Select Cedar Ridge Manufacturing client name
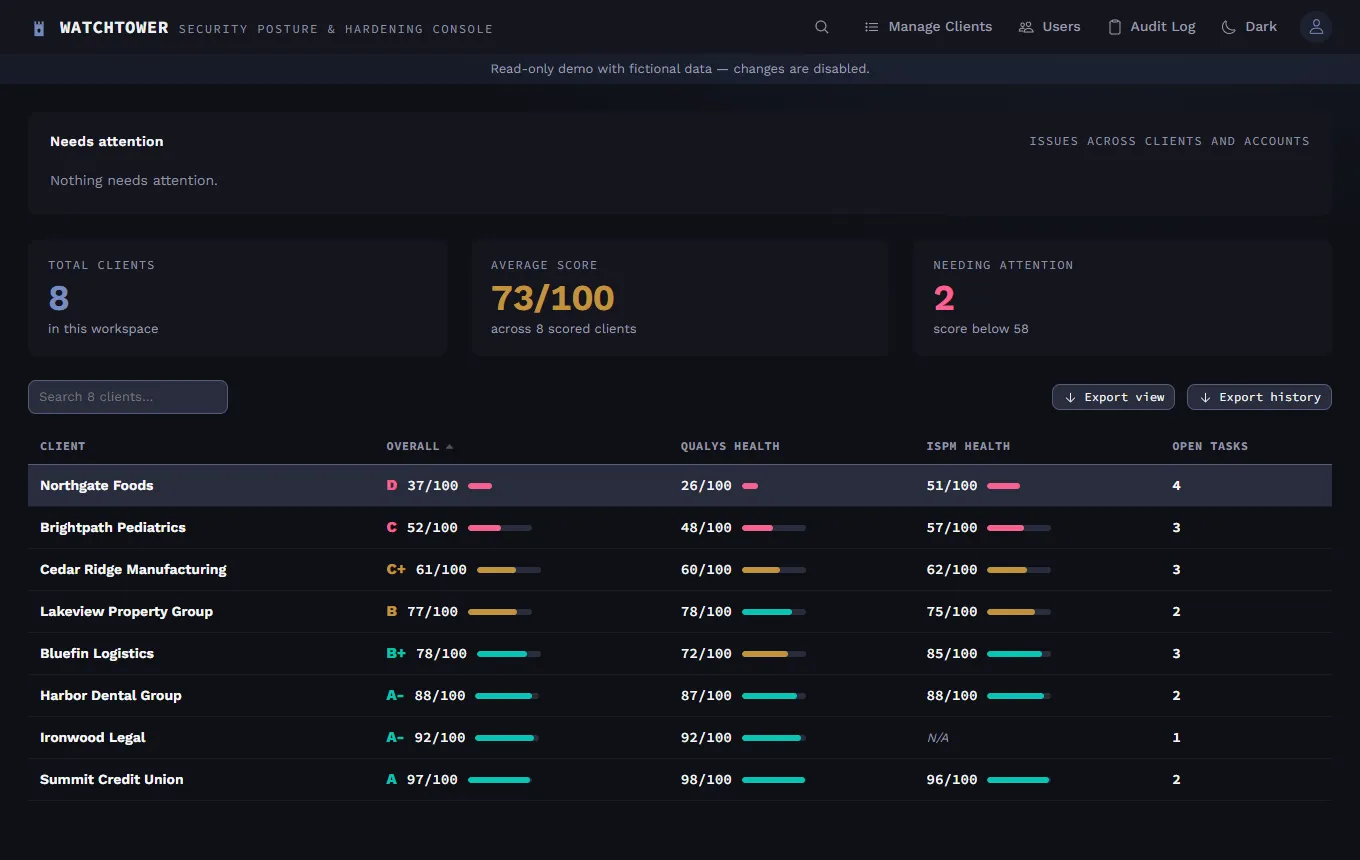 coord(133,570)
